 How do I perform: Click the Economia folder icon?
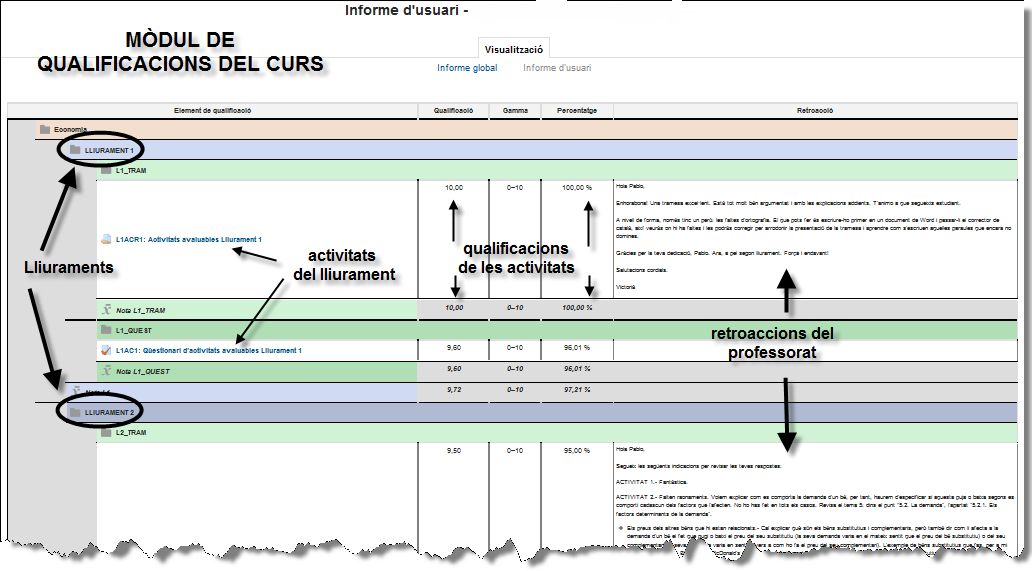pos(44,129)
